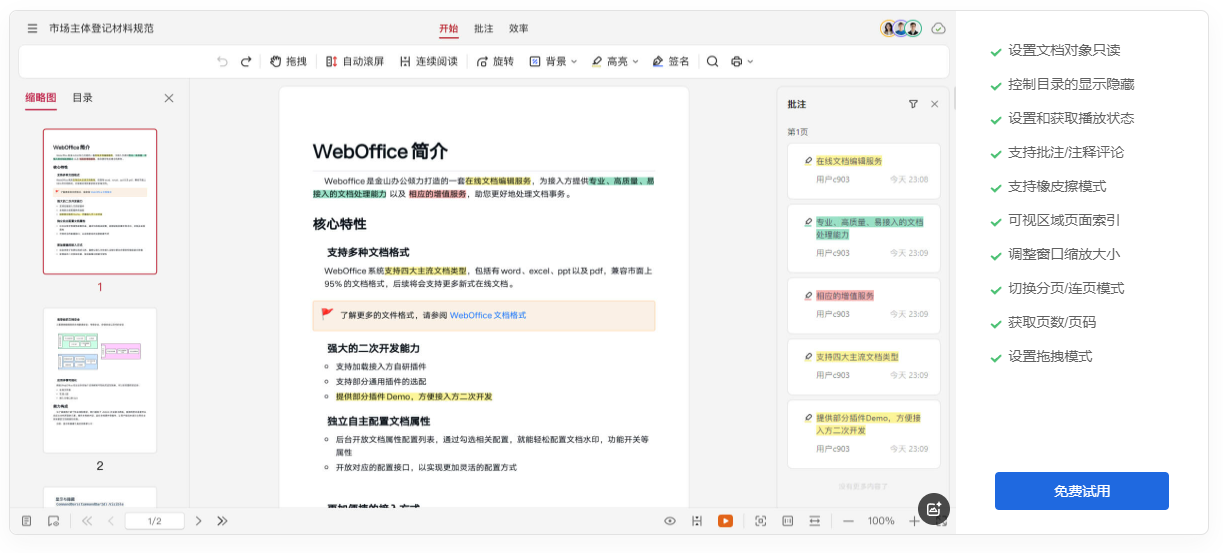This screenshot has width=1223, height=553.
Task: Open the WebOffice 文档格式 link
Action: (488, 315)
